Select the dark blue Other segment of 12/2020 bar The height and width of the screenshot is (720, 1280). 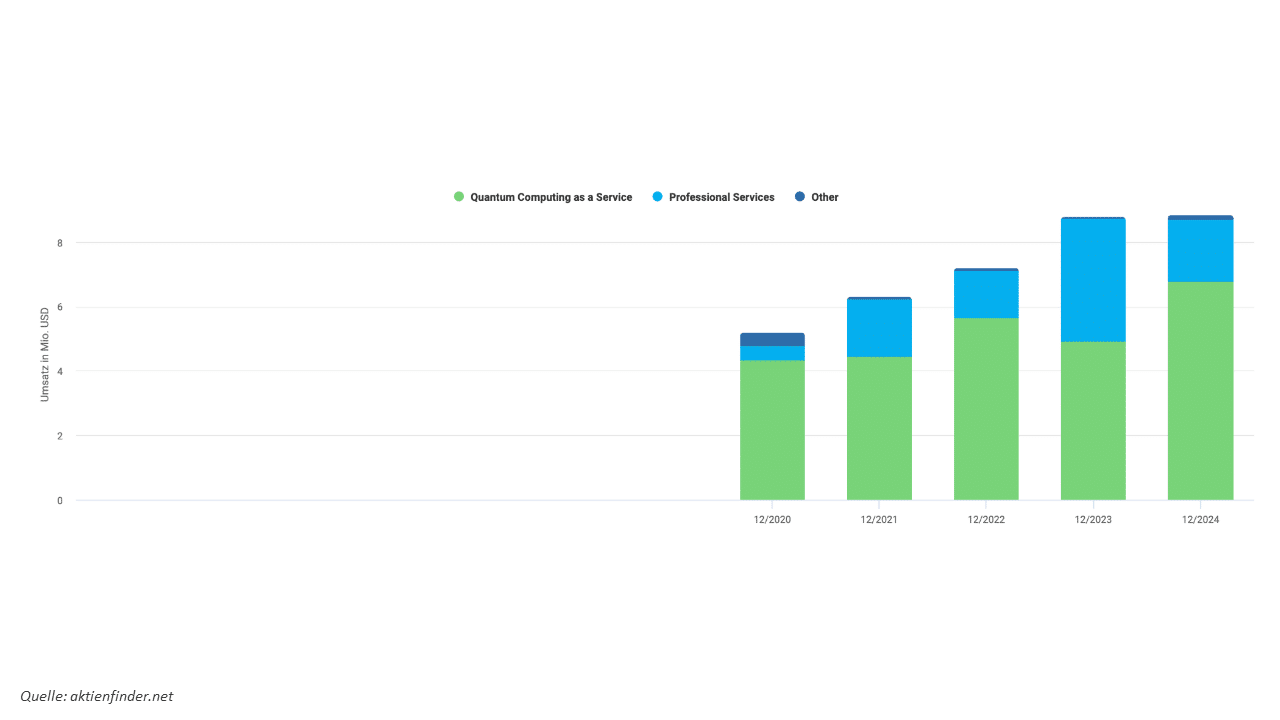pyautogui.click(x=772, y=340)
